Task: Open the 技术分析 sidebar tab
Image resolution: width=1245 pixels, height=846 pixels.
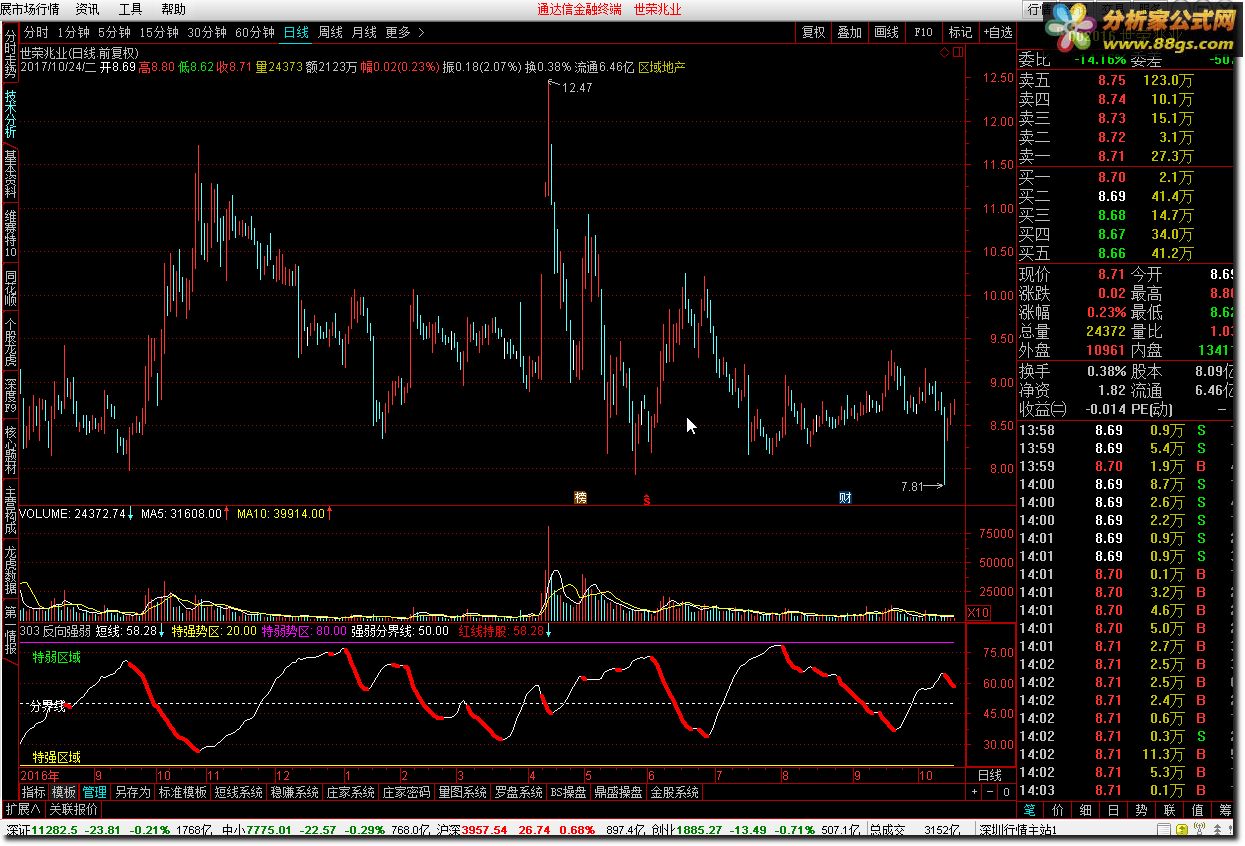Action: [10, 116]
